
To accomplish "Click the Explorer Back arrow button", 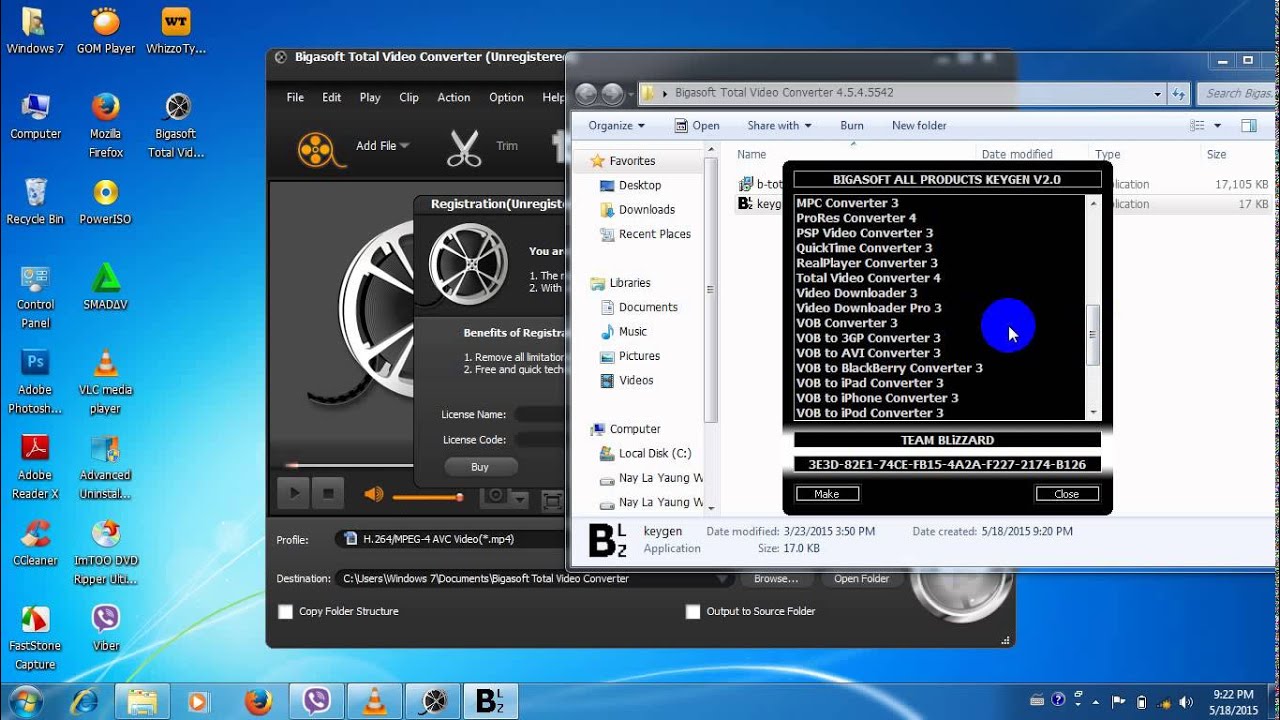I will (x=587, y=94).
